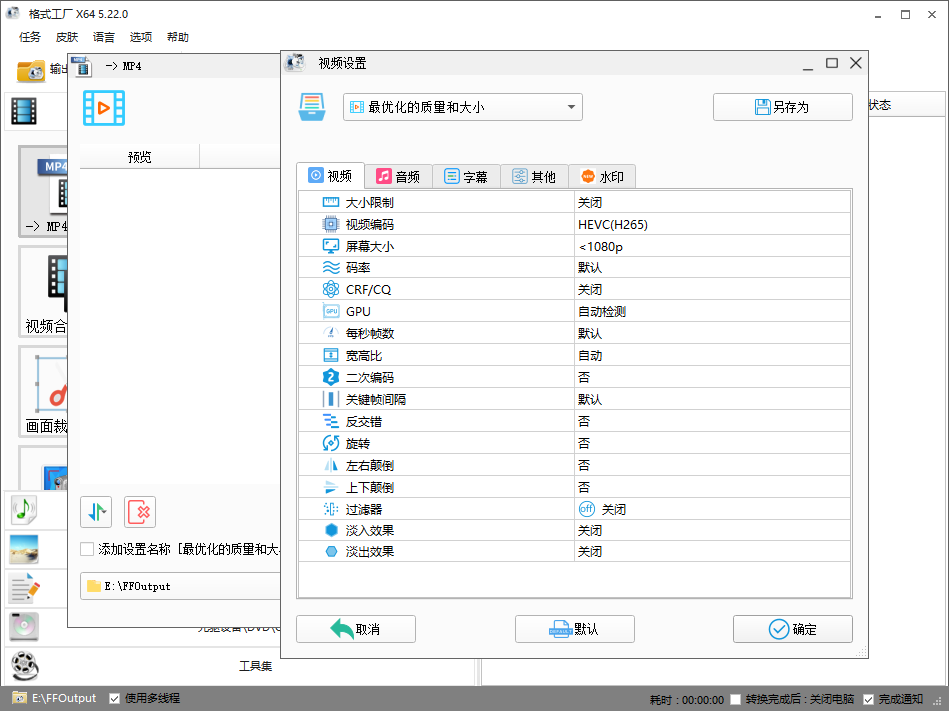Image resolution: width=949 pixels, height=711 pixels.
Task: Click the blue video clip icon in MP4 window
Action: pos(104,108)
